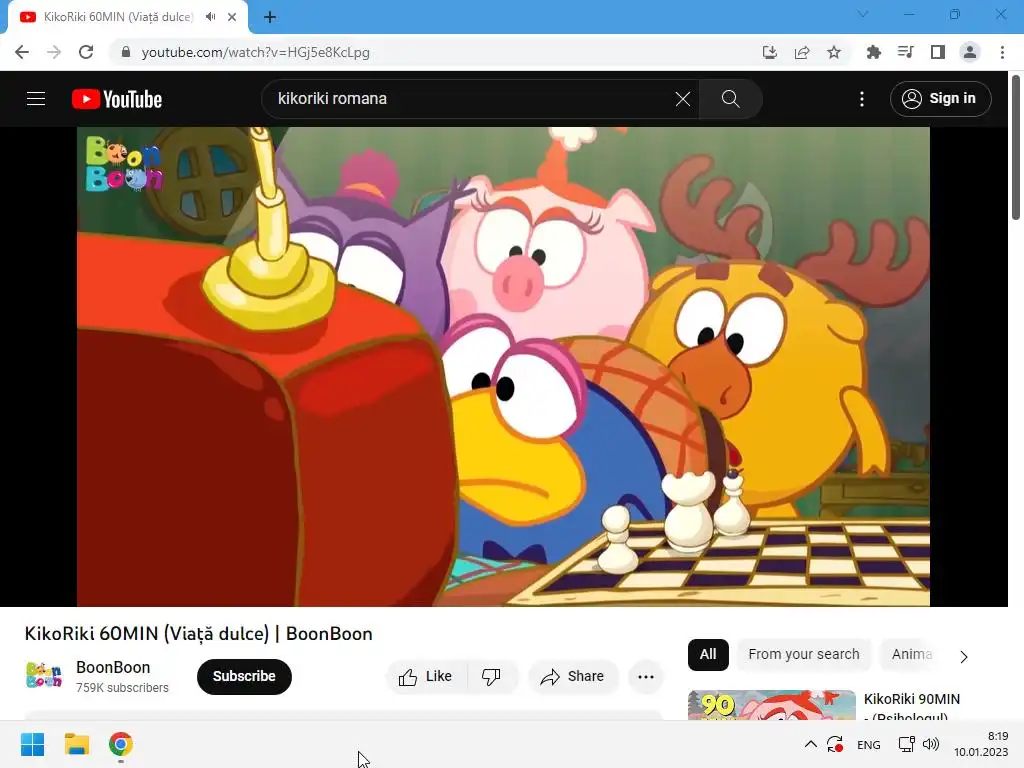Click the video player to pause

point(503,366)
